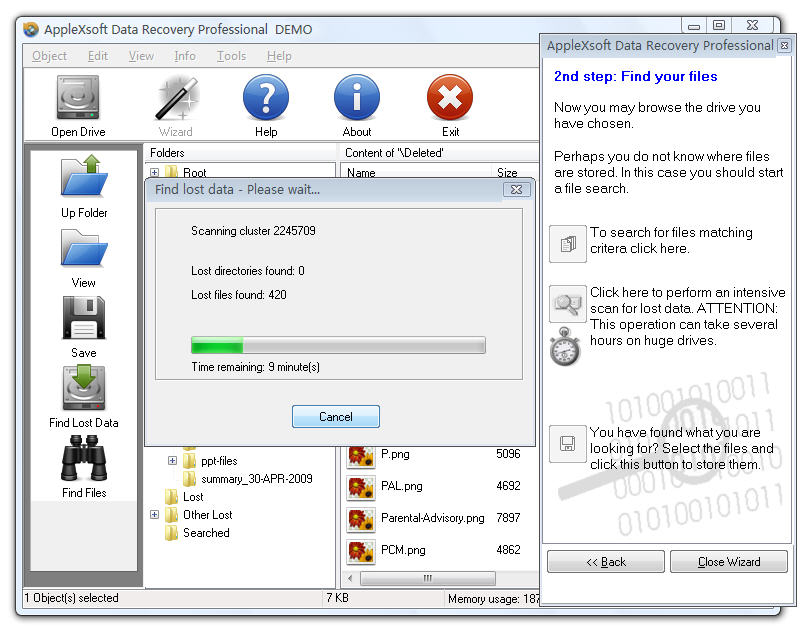Select the Parental-Advisory.png file
Image resolution: width=800 pixels, height=634 pixels.
(x=432, y=518)
